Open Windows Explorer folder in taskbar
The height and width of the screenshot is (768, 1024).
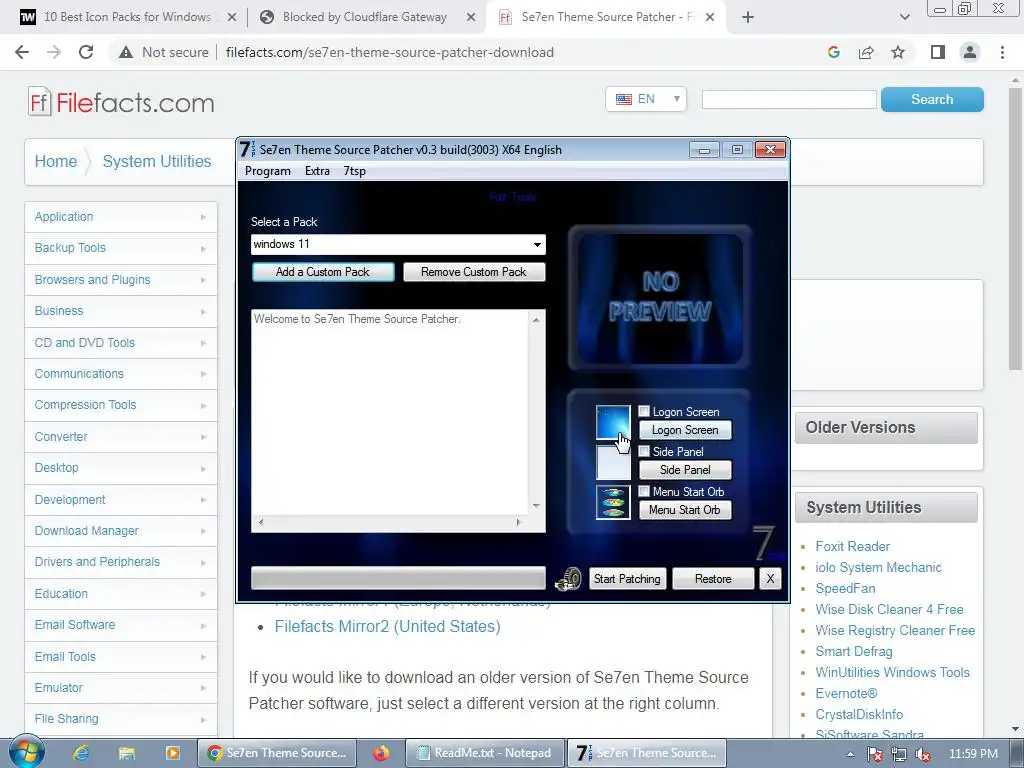127,753
